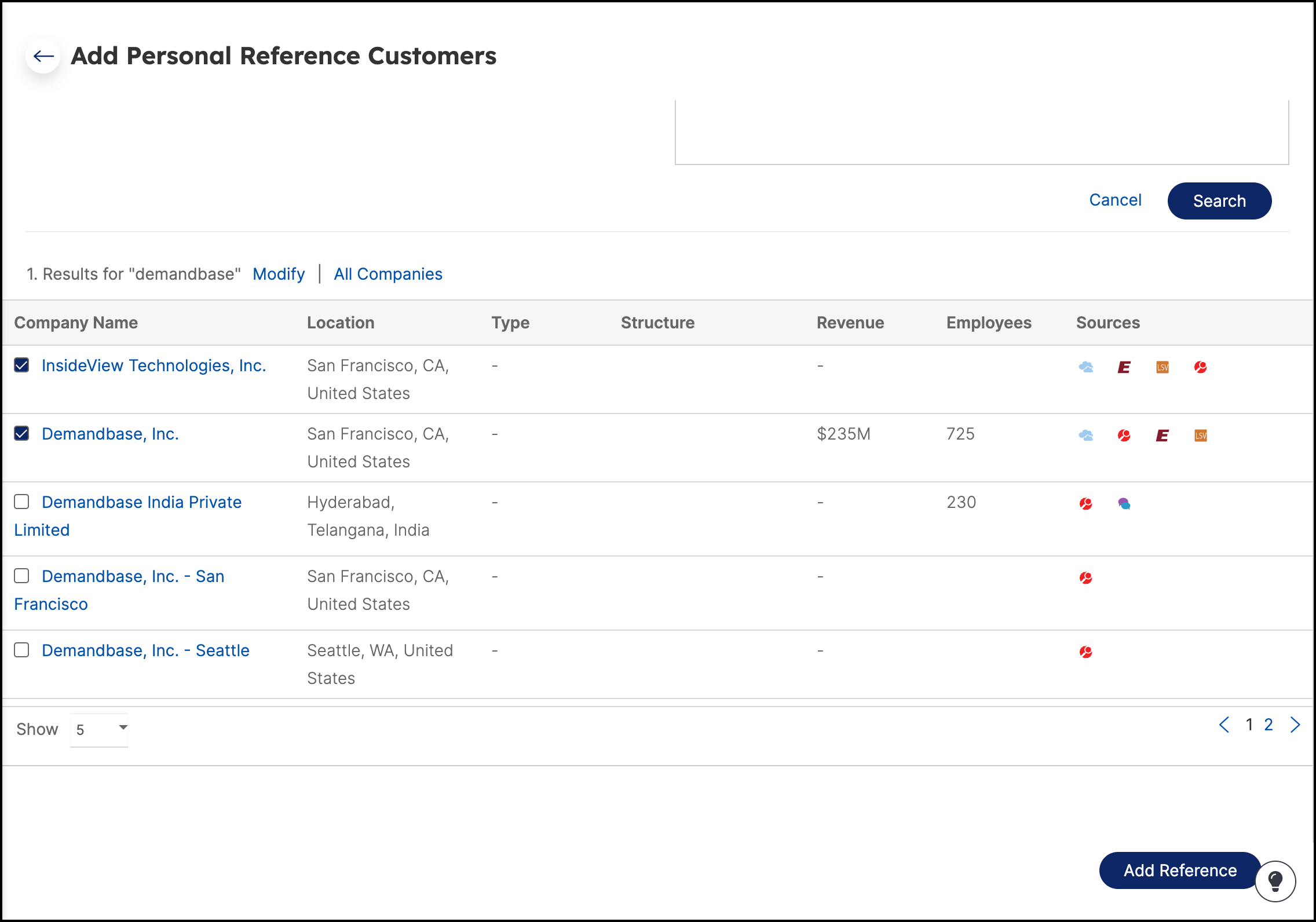The width and height of the screenshot is (1316, 922).
Task: Click the Results for "demandbase" text
Action: [x=133, y=274]
